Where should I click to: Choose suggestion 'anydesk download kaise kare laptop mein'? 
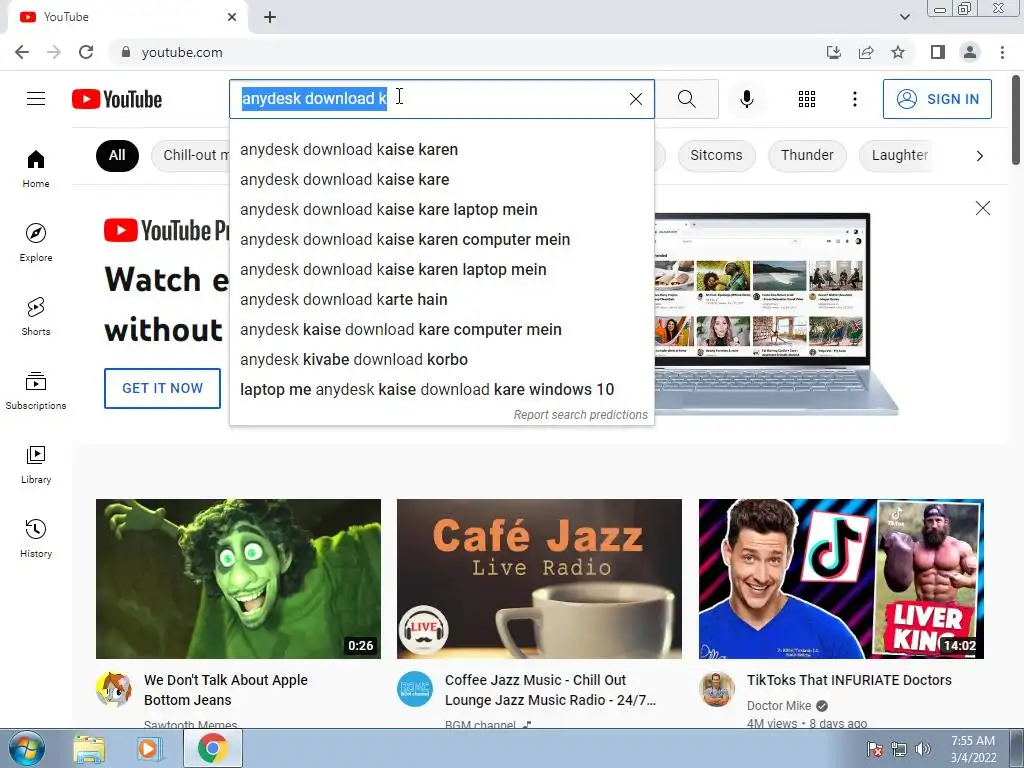pyautogui.click(x=441, y=210)
